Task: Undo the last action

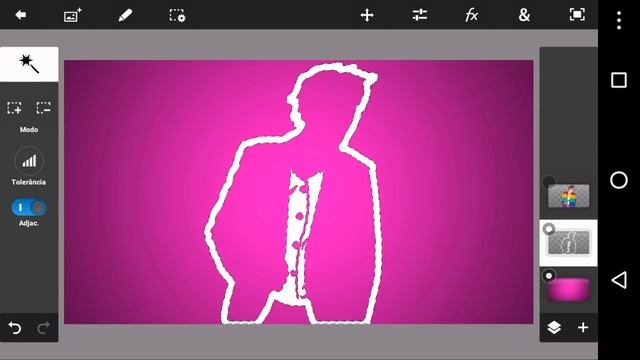Action: [x=15, y=328]
